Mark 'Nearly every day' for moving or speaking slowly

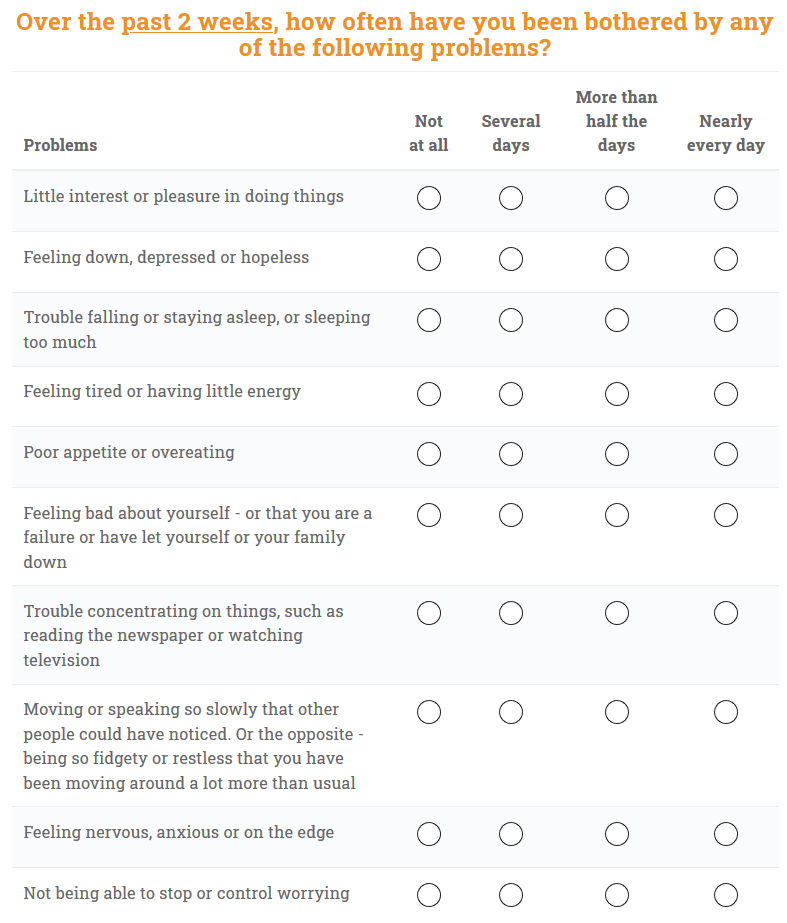[x=726, y=712]
